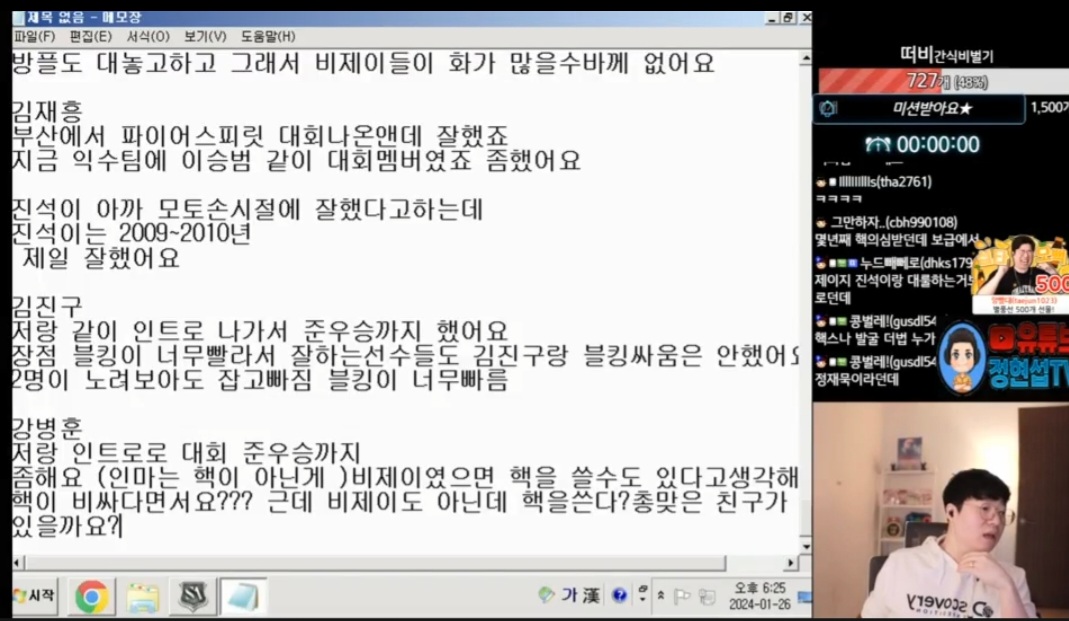Select the Notepad taskbar icon

242,597
